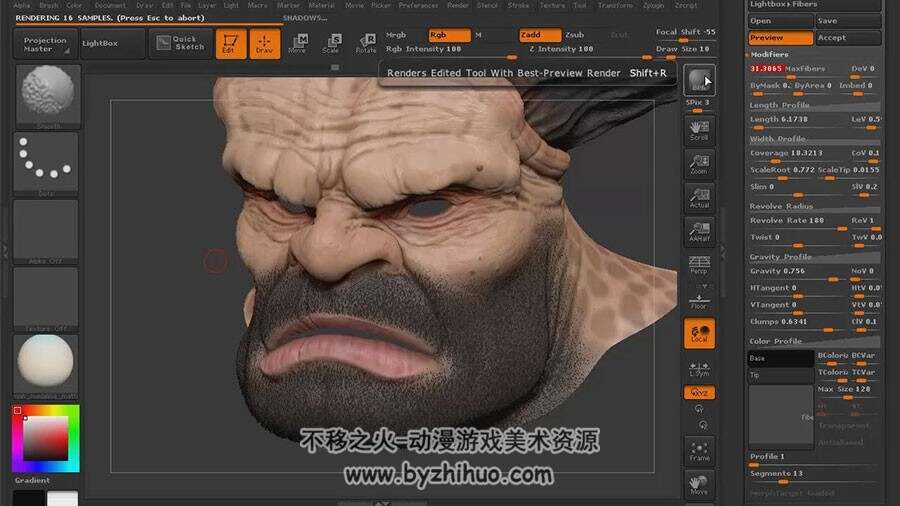Enable M material-only mode
The width and height of the screenshot is (900, 506).
479,35
